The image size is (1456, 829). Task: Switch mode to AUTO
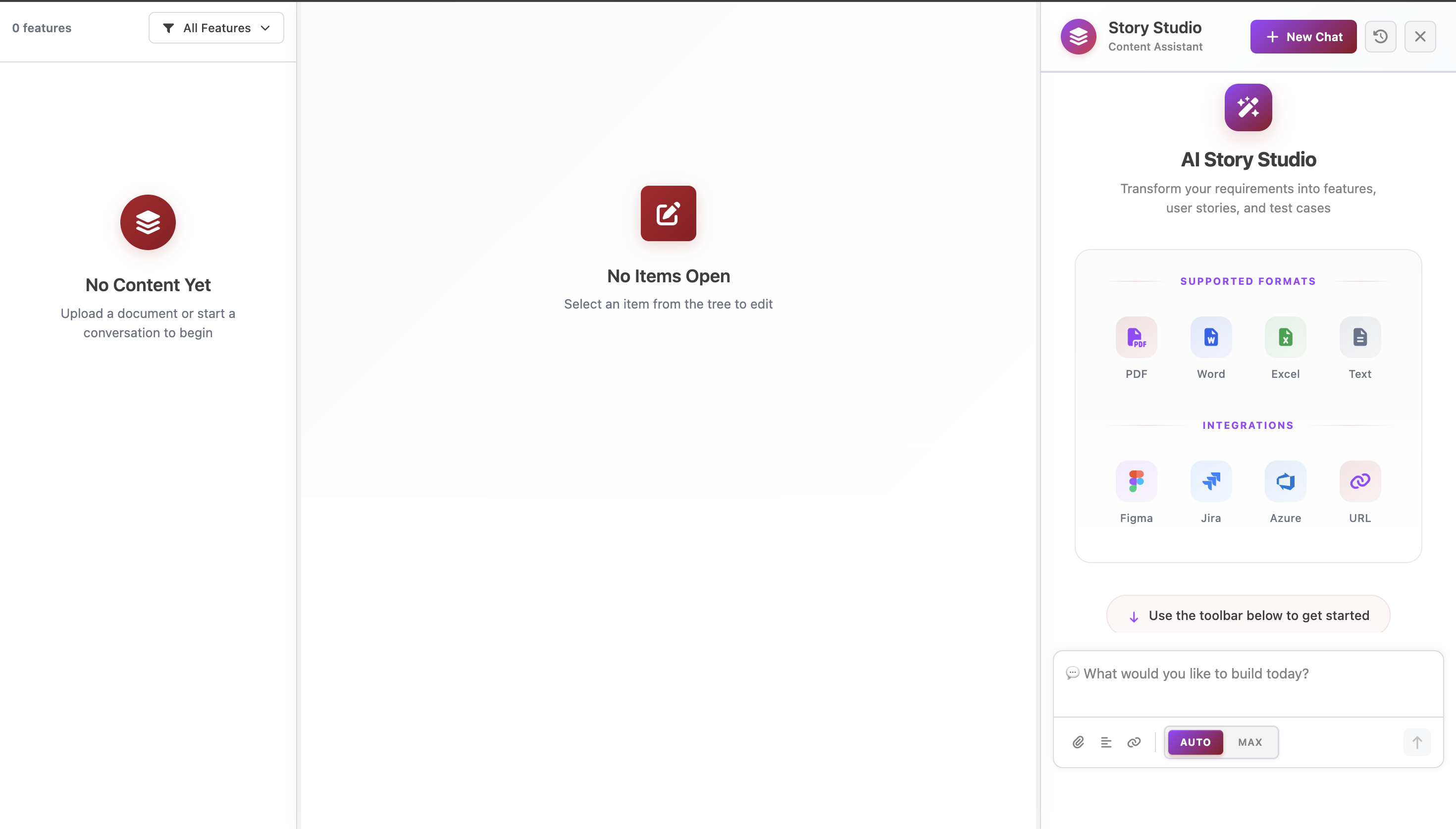[1196, 742]
